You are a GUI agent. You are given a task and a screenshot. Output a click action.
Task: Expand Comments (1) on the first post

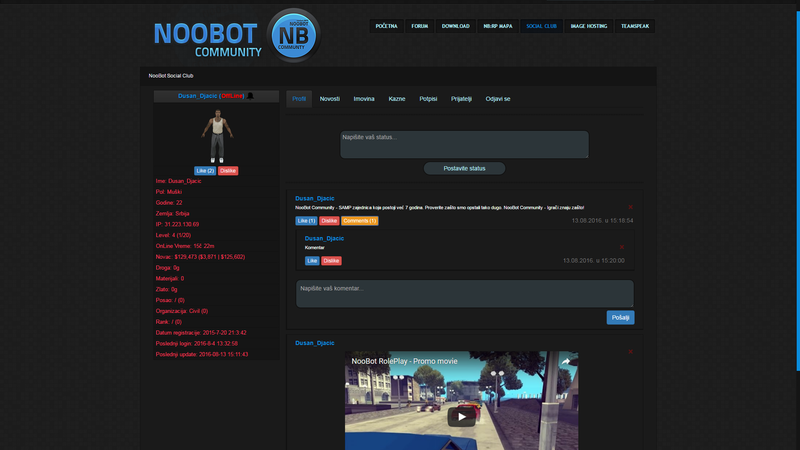pos(360,220)
